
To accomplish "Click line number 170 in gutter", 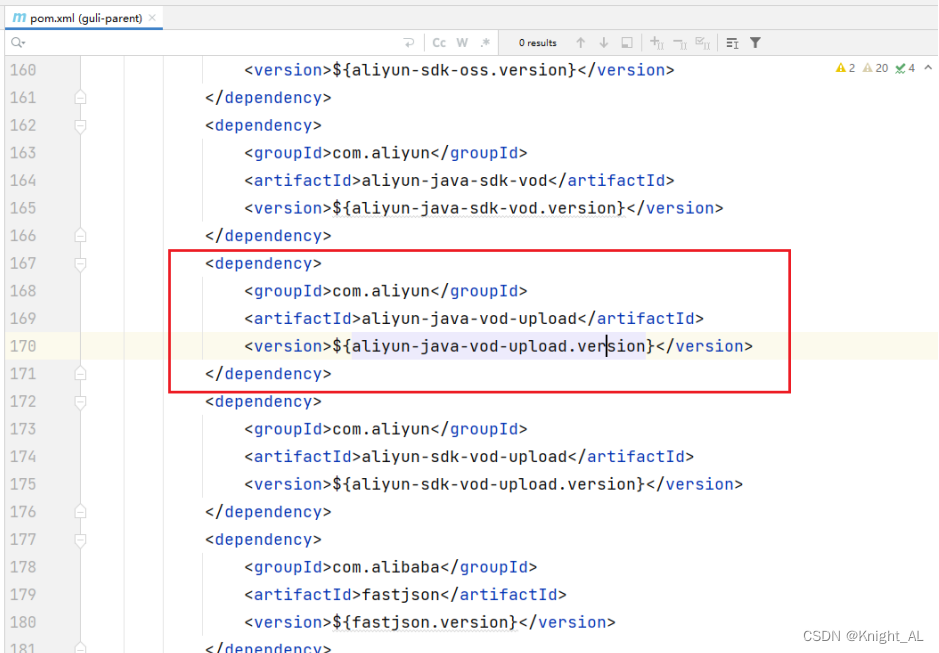I will (x=23, y=346).
